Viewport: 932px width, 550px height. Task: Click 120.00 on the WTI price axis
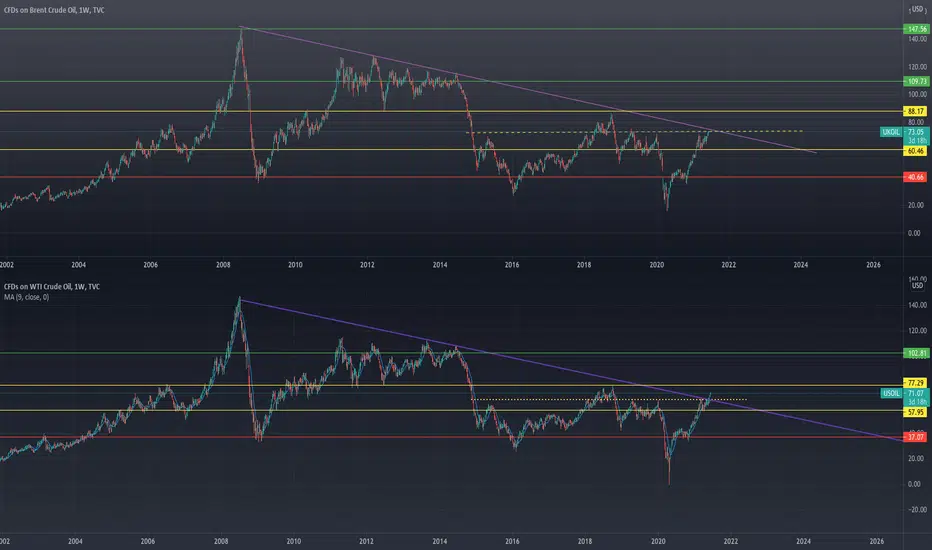click(x=917, y=331)
